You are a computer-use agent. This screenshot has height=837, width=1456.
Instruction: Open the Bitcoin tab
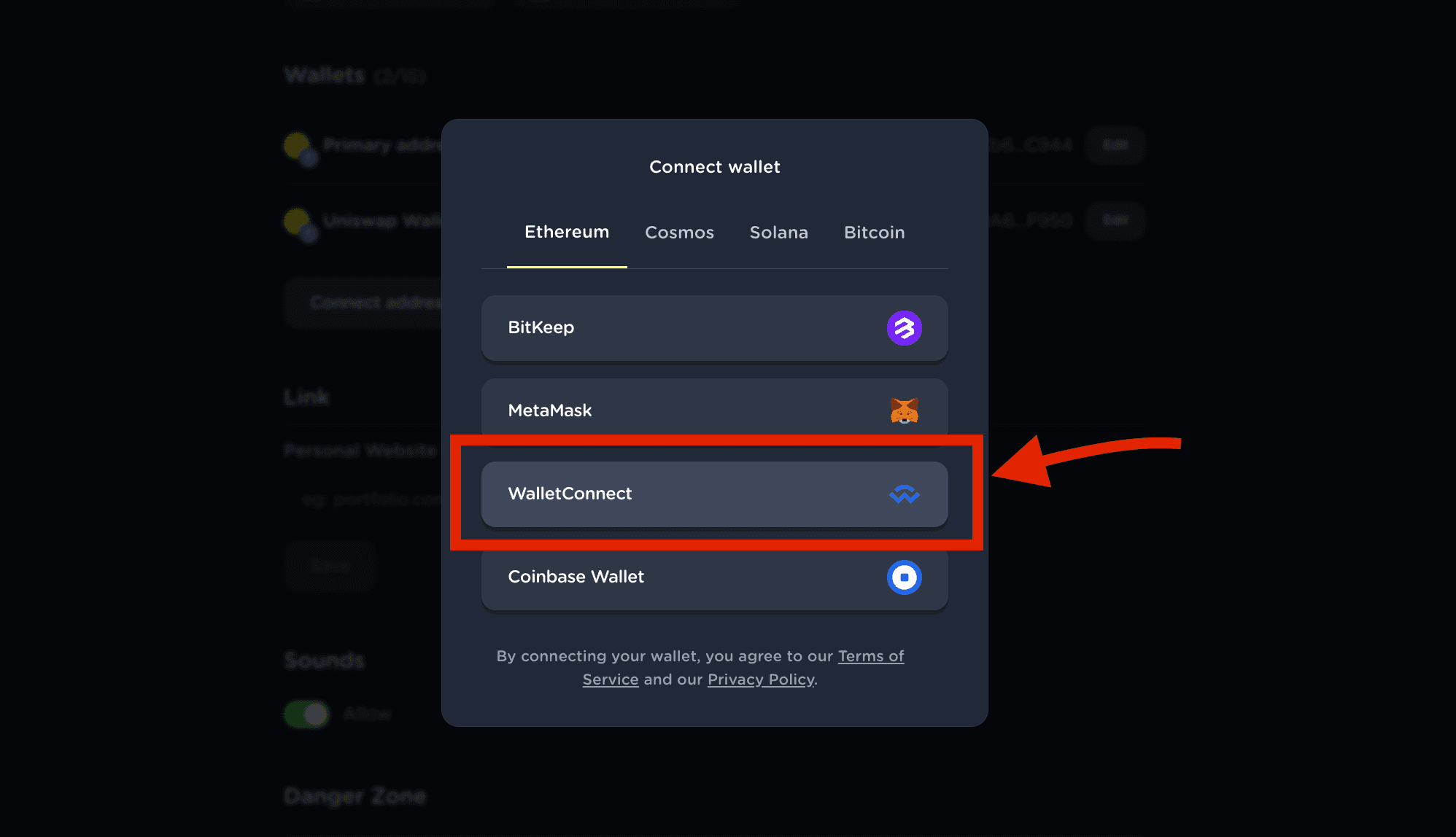pos(875,233)
